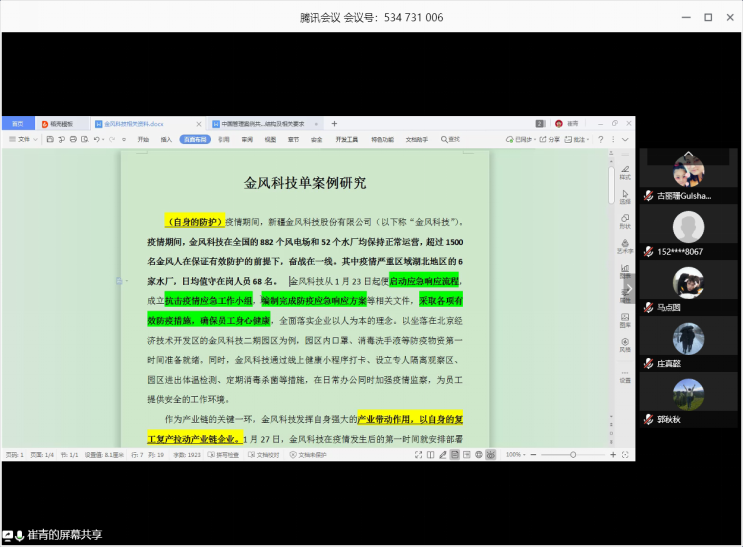Click zoom out minus button
This screenshot has height=547, width=743.
coord(533,455)
